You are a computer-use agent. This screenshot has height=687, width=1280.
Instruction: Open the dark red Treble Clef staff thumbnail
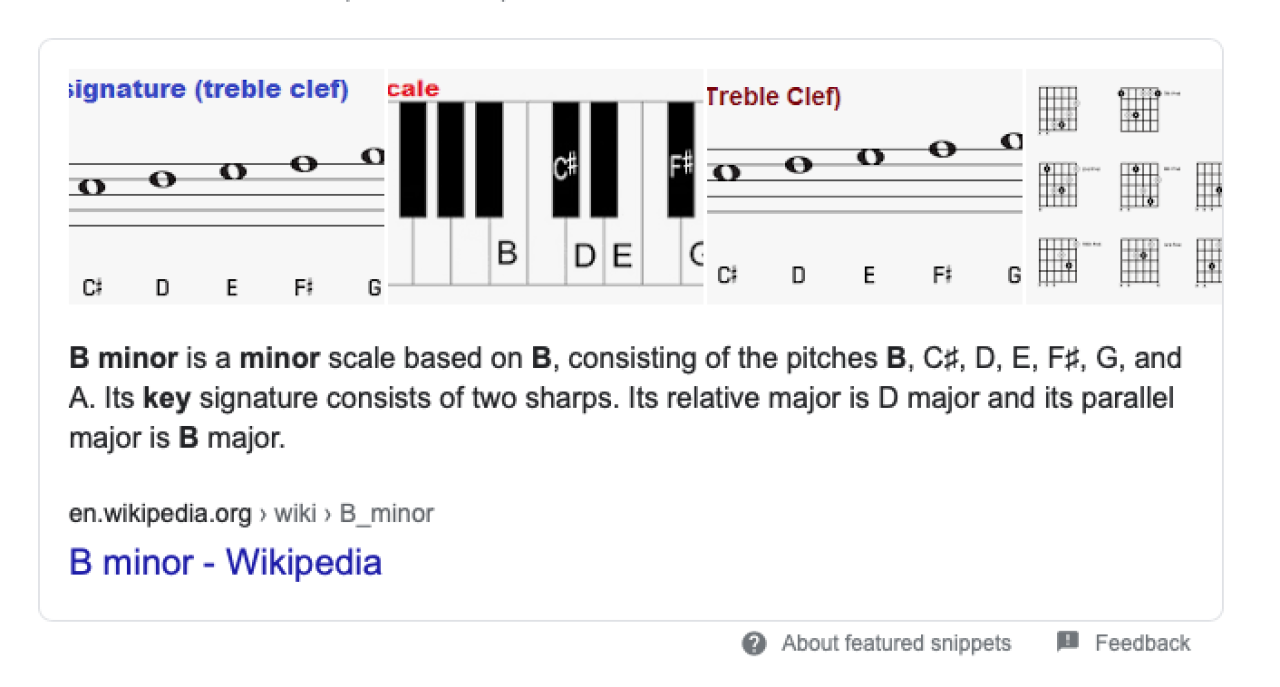pyautogui.click(x=864, y=187)
